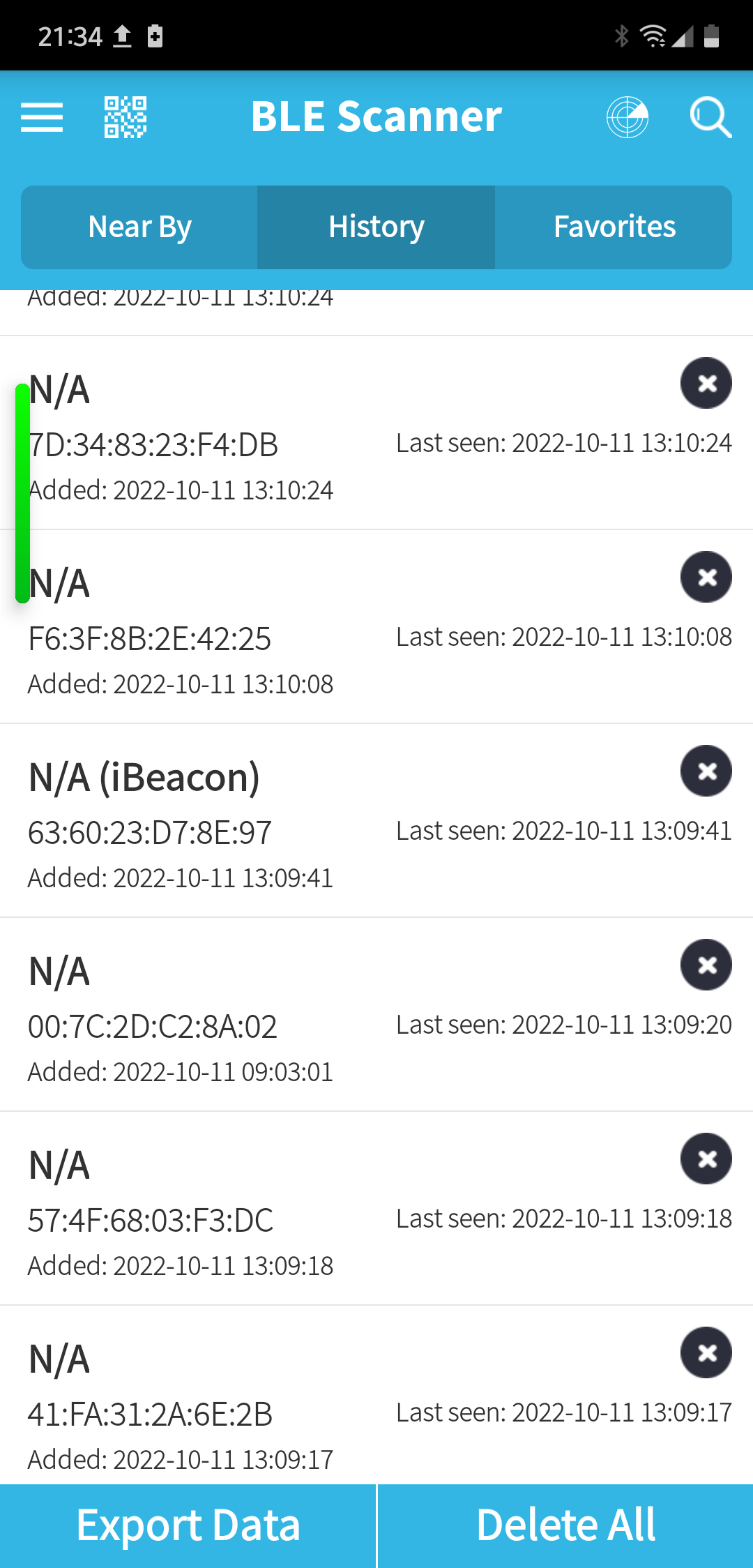Viewport: 753px width, 1568px height.
Task: Delete entry F6:3F:8B:2E:42:25 with X icon
Action: click(706, 577)
